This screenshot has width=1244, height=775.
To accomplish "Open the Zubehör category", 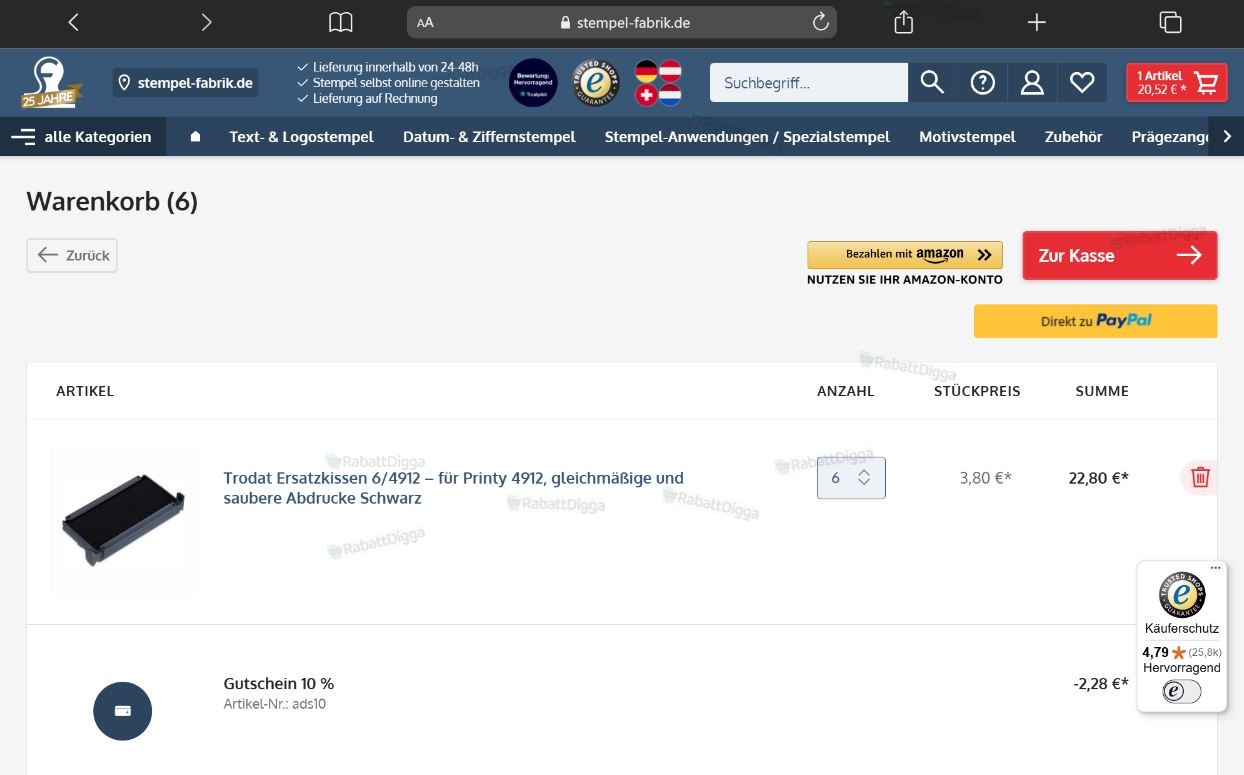I will (x=1073, y=137).
